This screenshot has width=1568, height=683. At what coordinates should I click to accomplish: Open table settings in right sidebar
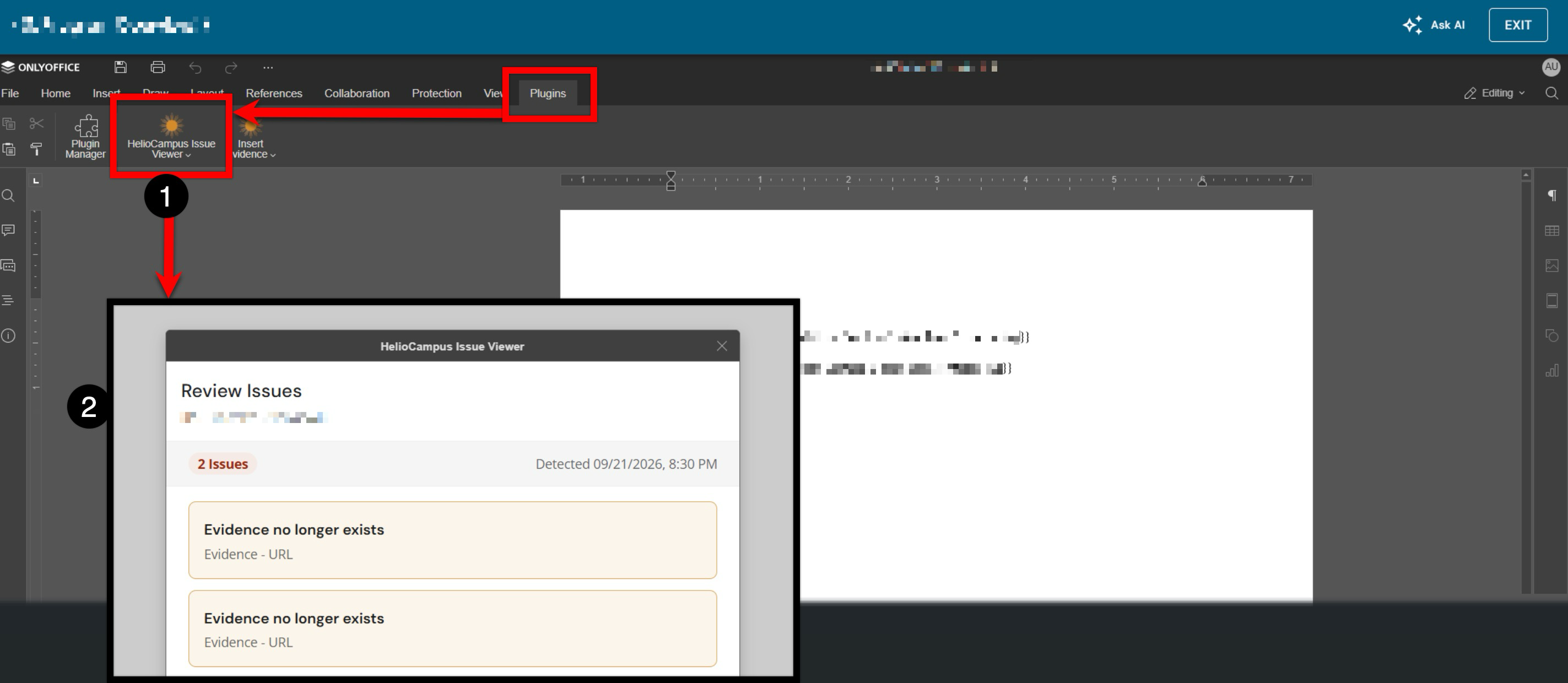(x=1552, y=231)
